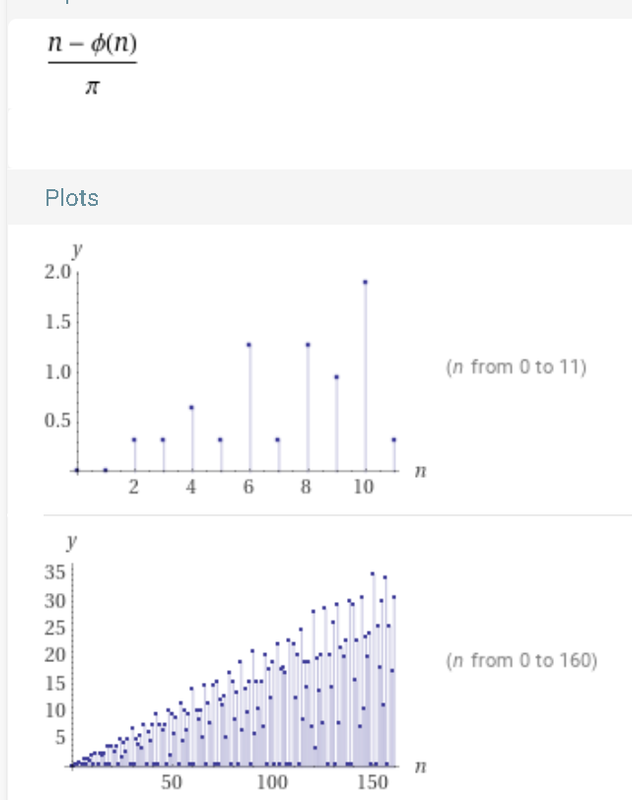Click the 20 y-axis label on second plot
Screen dimensions: 632x800
tap(55, 655)
